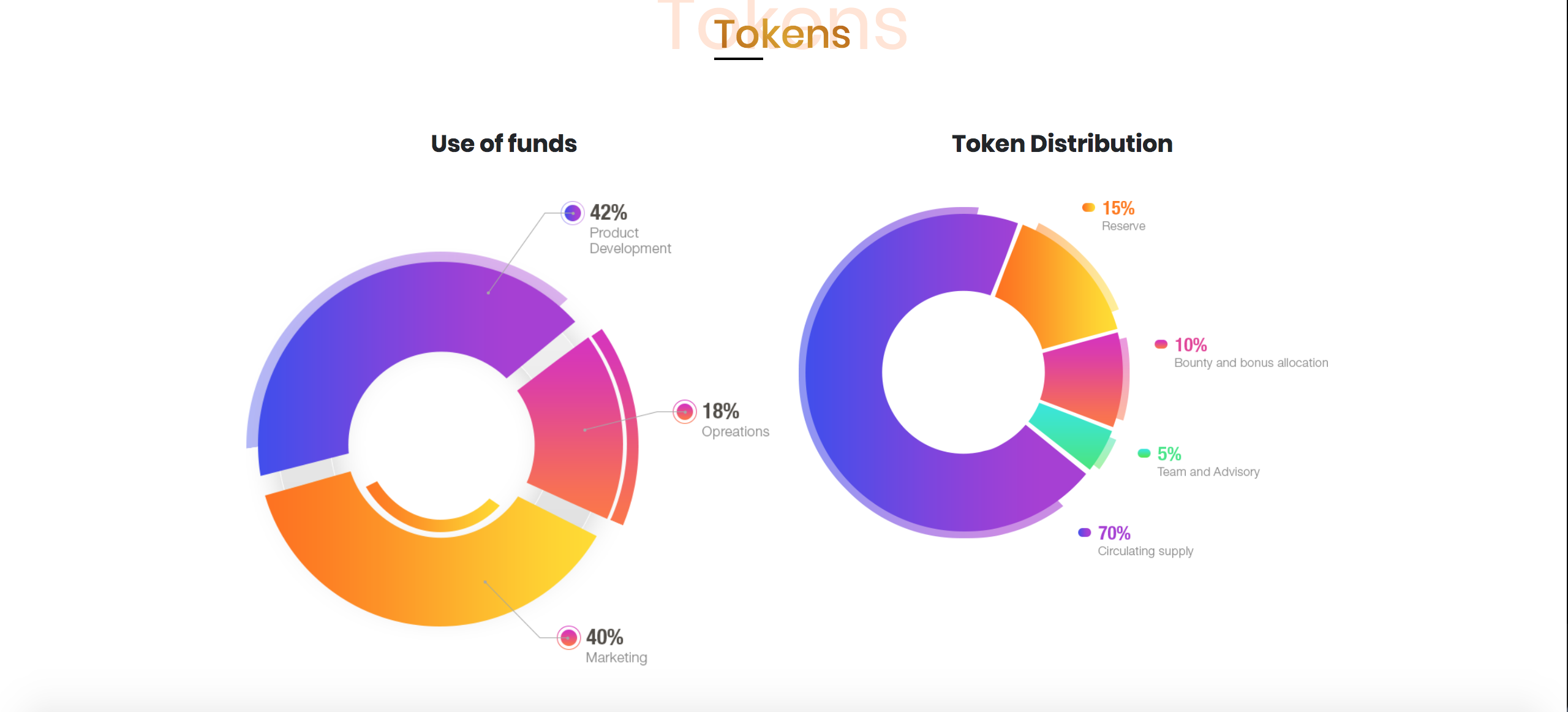
Task: Click the 15% Reserve label text
Action: [x=1123, y=216]
